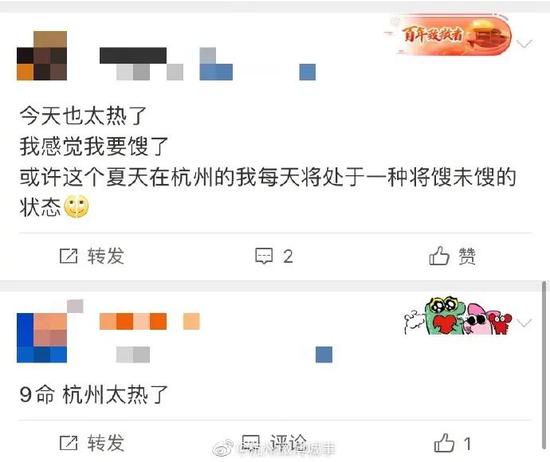Image resolution: width=550 pixels, height=462 pixels.
Task: Click the repost icon on the second post
Action: (x=68, y=443)
